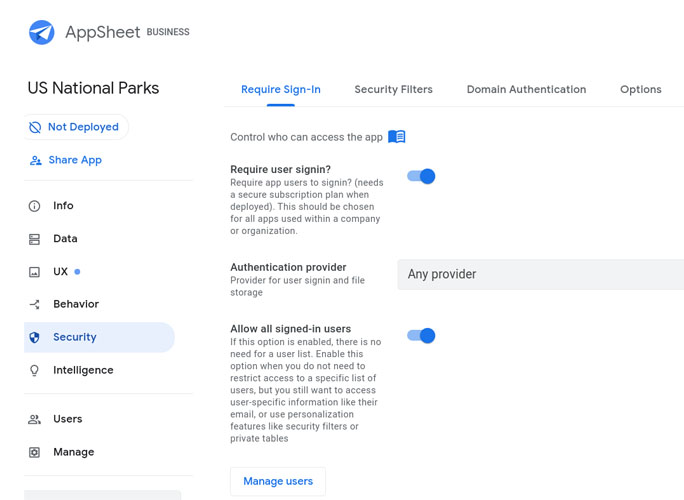Viewport: 684px width, 500px height.
Task: Click the Manage gear icon
Action: point(34,452)
